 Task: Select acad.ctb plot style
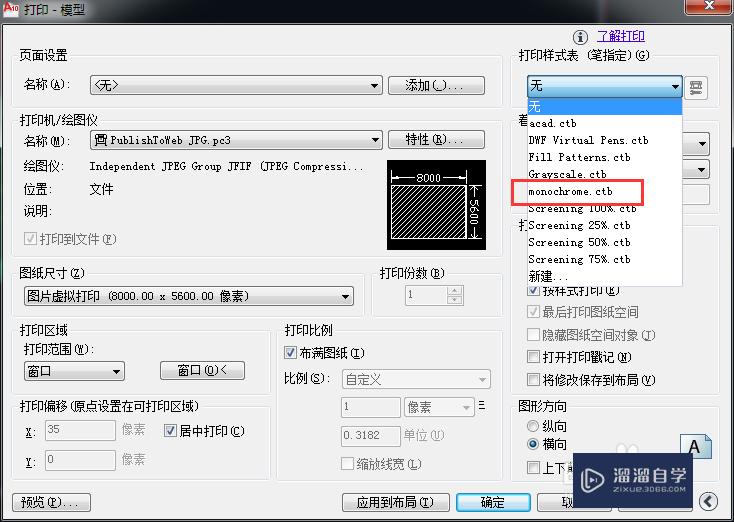point(604,124)
